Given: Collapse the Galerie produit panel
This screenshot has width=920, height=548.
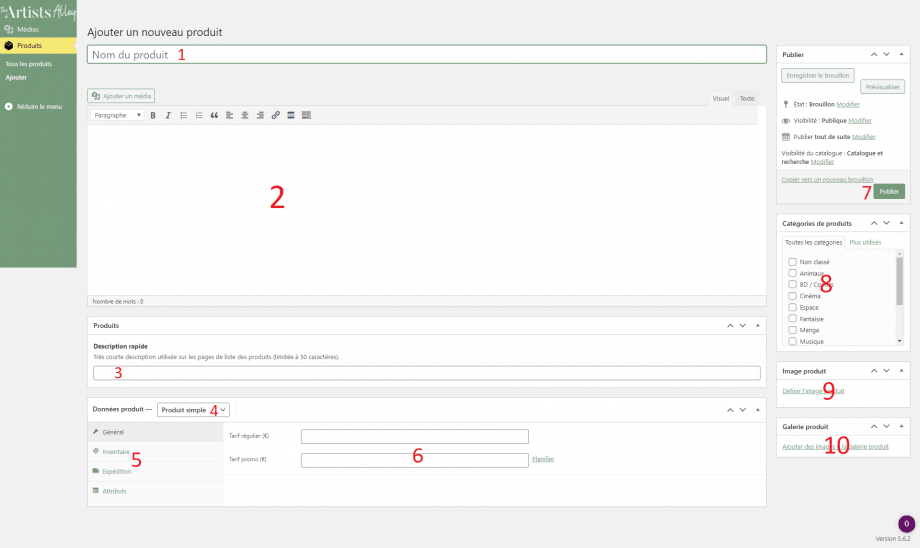Looking at the screenshot, I should pyautogui.click(x=901, y=427).
